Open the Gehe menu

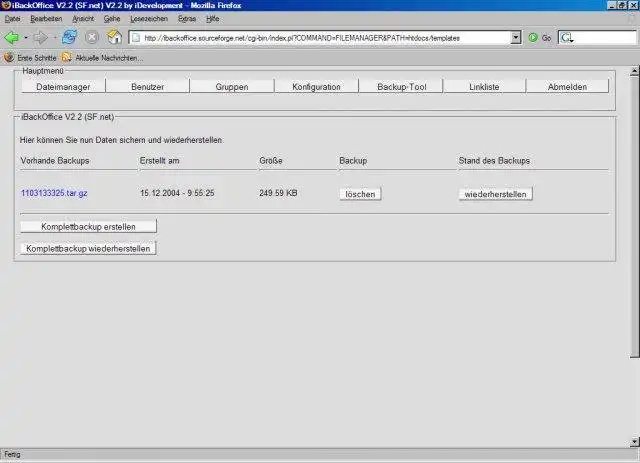click(112, 19)
